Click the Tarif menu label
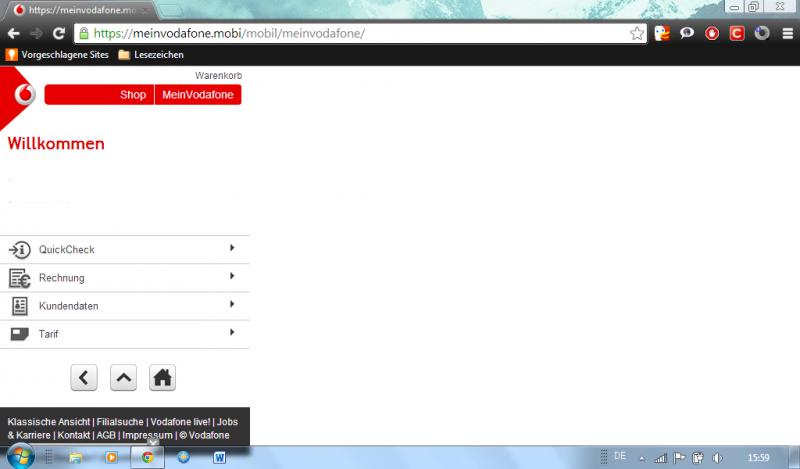The height and width of the screenshot is (469, 800). point(48,334)
